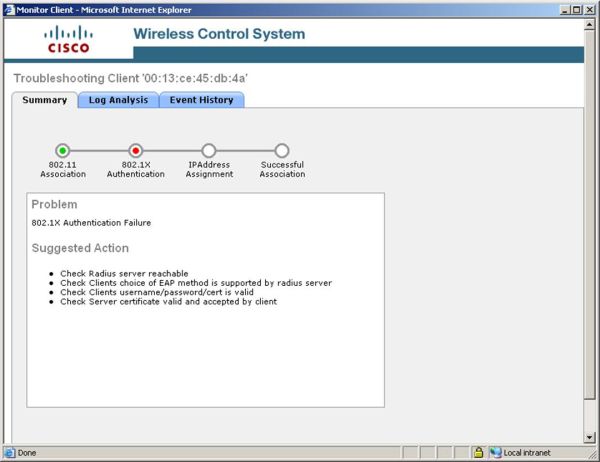Click the 'Successful Association' step label

pyautogui.click(x=282, y=170)
